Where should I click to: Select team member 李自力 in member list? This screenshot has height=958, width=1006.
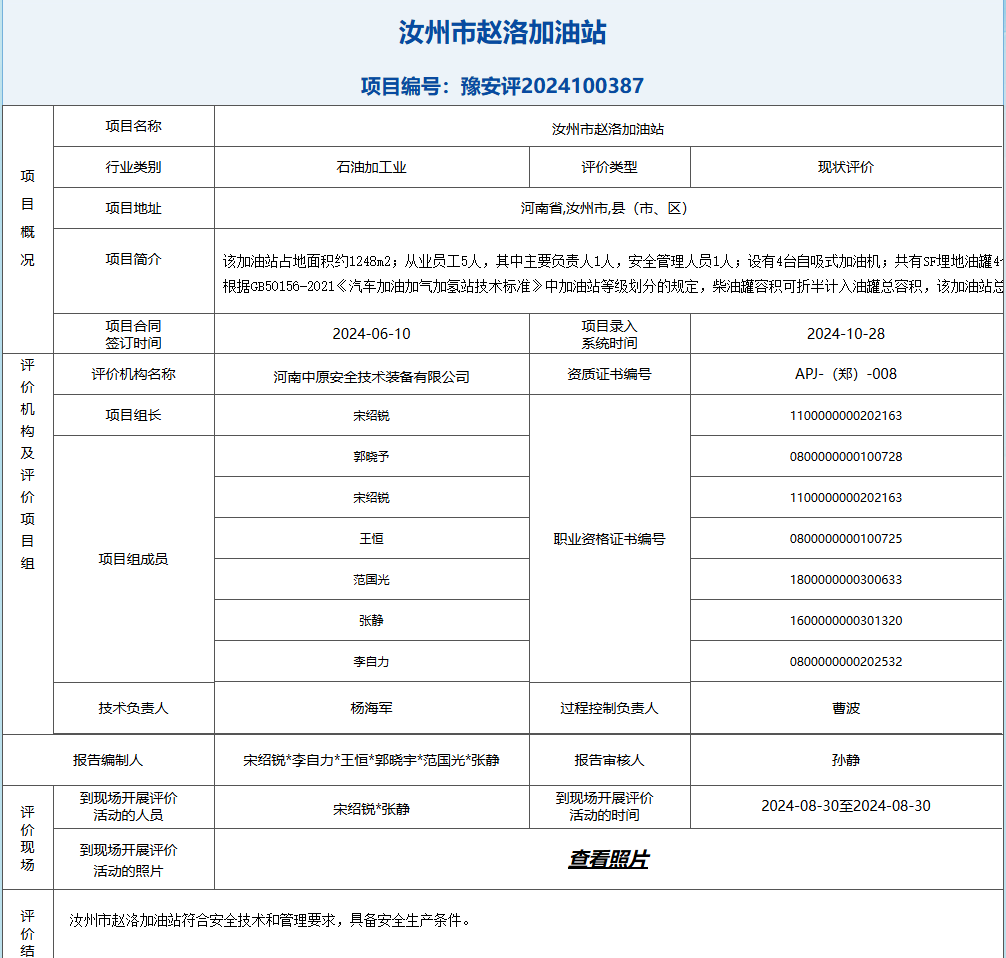(x=371, y=662)
